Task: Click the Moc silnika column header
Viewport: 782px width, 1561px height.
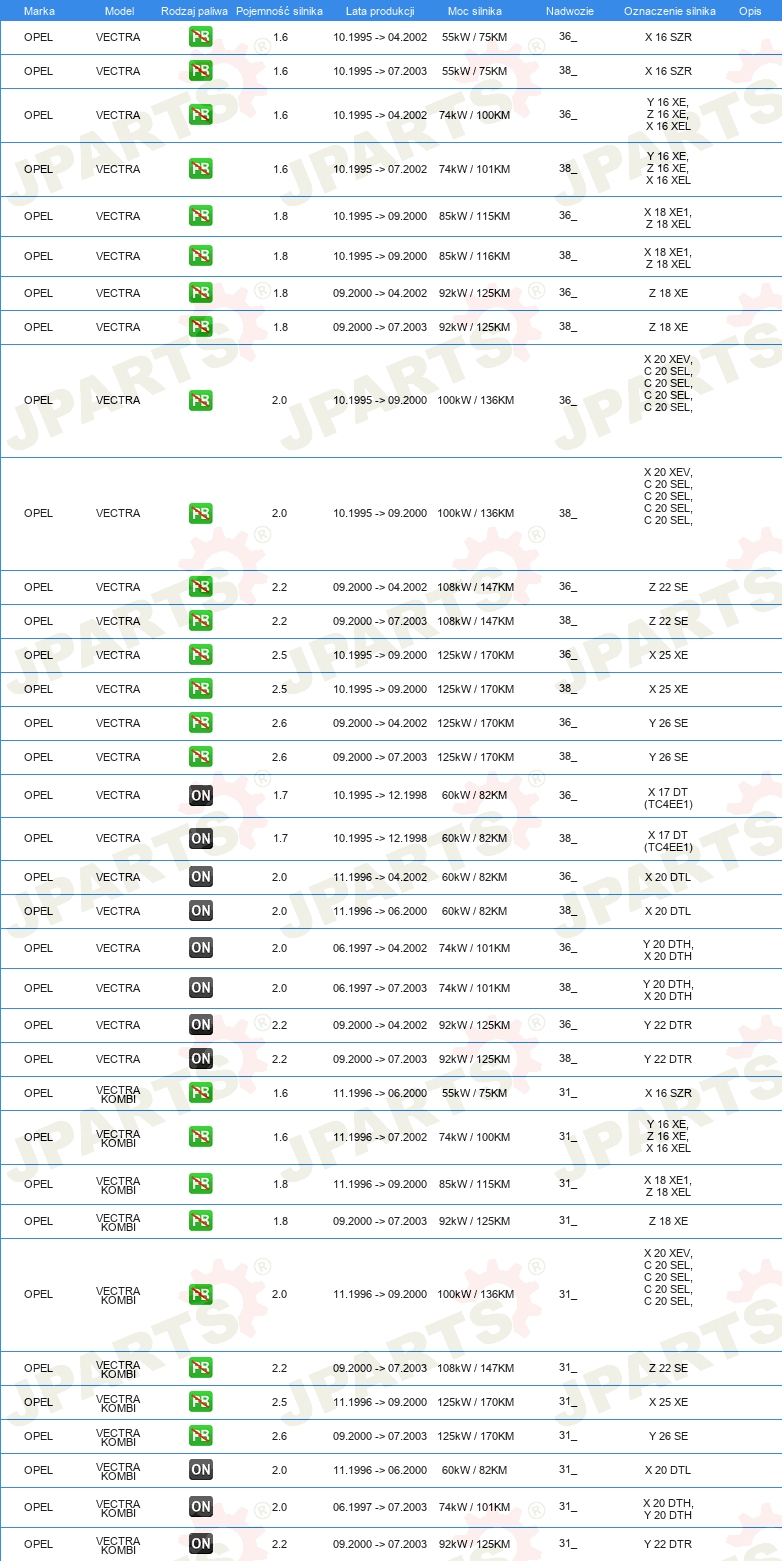Action: click(x=475, y=11)
